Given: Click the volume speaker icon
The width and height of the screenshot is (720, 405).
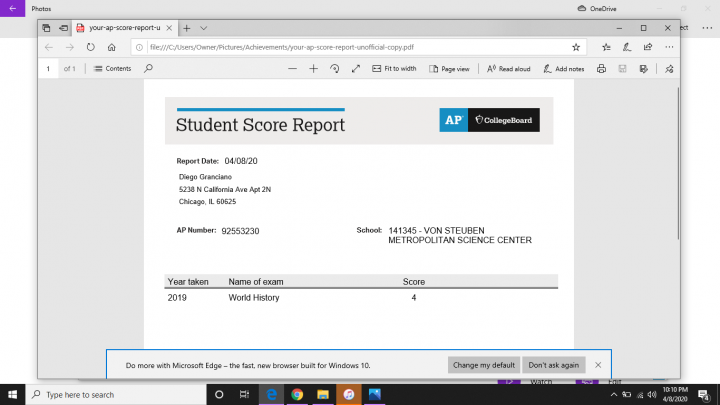Looking at the screenshot, I should 652,394.
